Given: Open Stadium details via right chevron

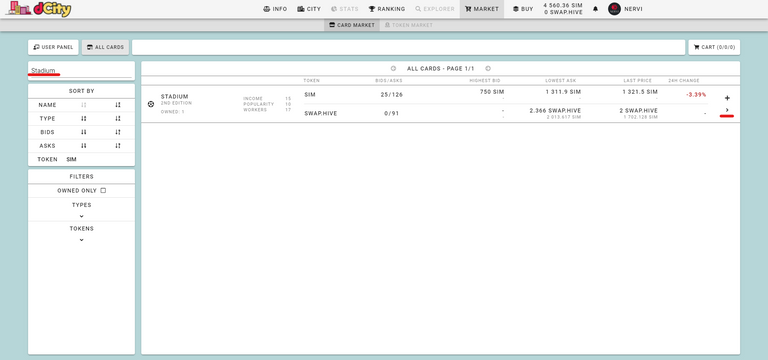Looking at the screenshot, I should (727, 110).
